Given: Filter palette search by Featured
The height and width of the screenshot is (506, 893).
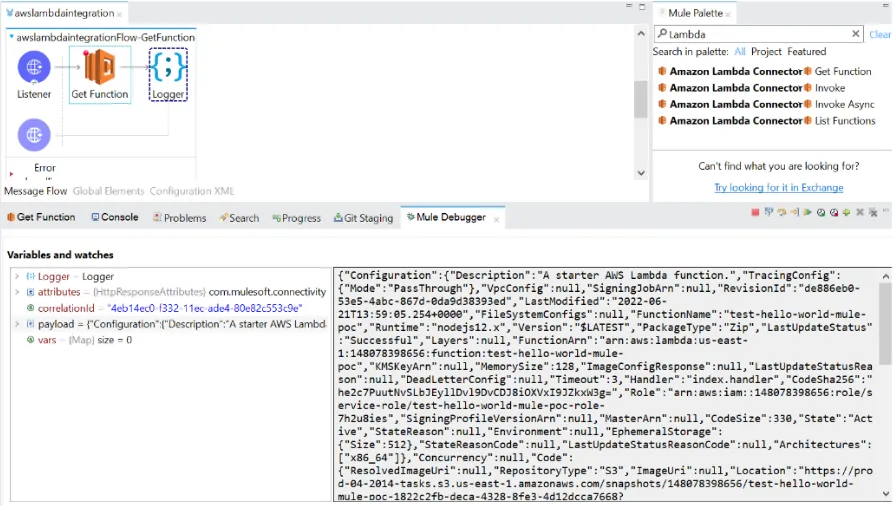Looking at the screenshot, I should click(806, 52).
